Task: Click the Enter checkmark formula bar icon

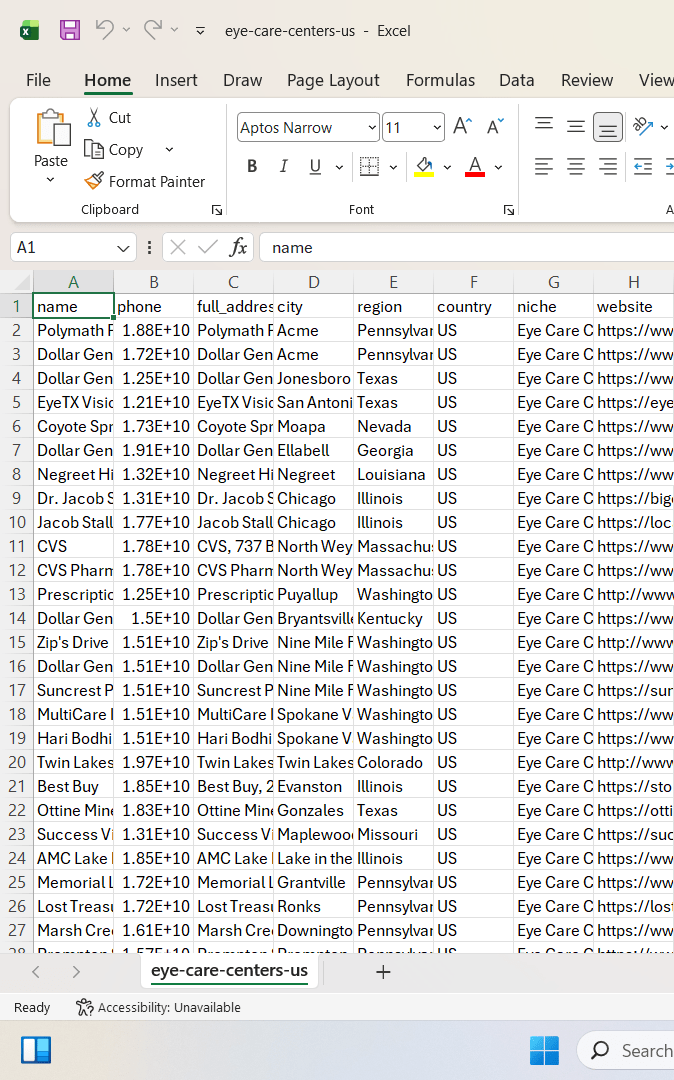Action: point(207,247)
